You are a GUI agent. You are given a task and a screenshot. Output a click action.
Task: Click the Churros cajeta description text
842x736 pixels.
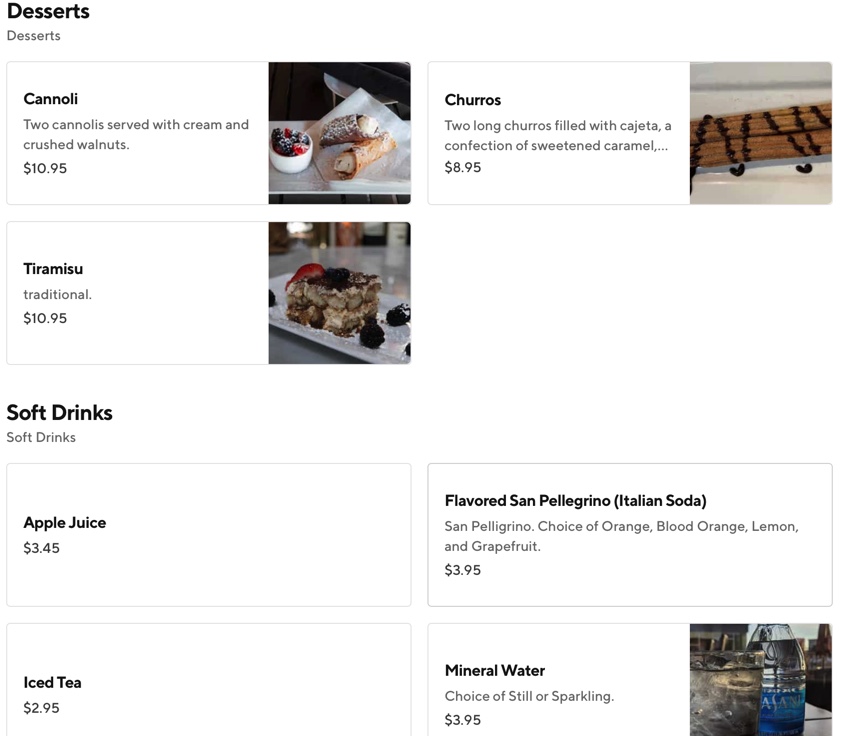click(558, 136)
